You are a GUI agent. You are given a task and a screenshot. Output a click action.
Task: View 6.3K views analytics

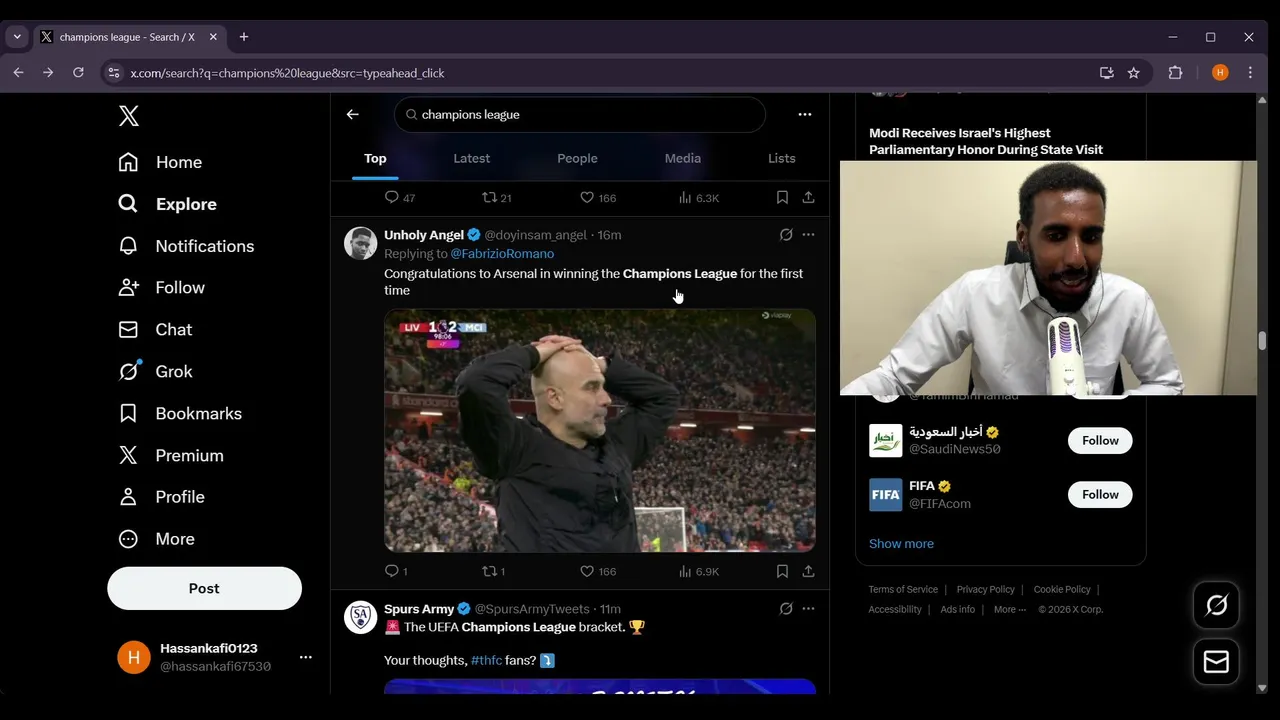coord(699,197)
